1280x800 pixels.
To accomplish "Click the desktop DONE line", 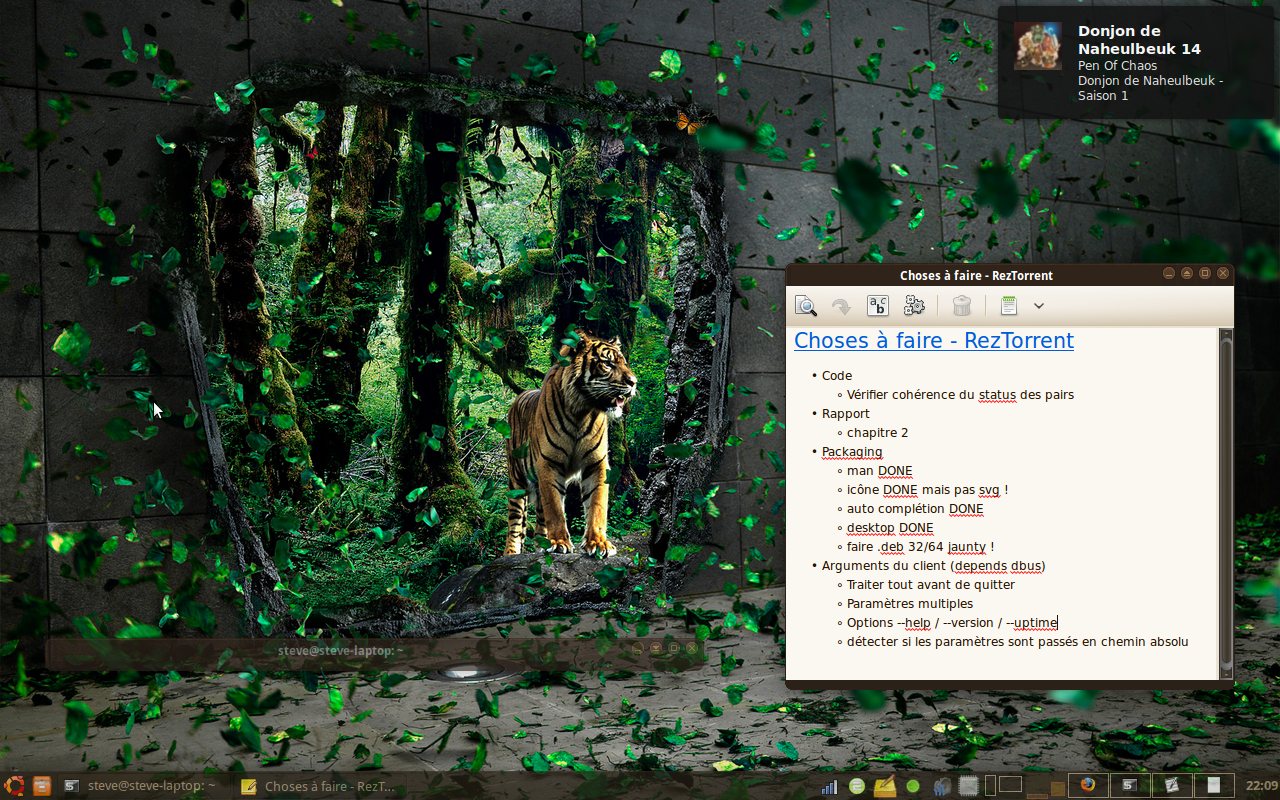I will 890,528.
